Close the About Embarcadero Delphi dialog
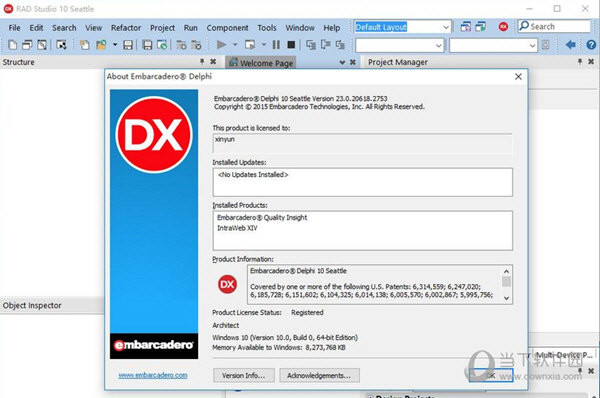This screenshot has width=600, height=398. point(518,77)
